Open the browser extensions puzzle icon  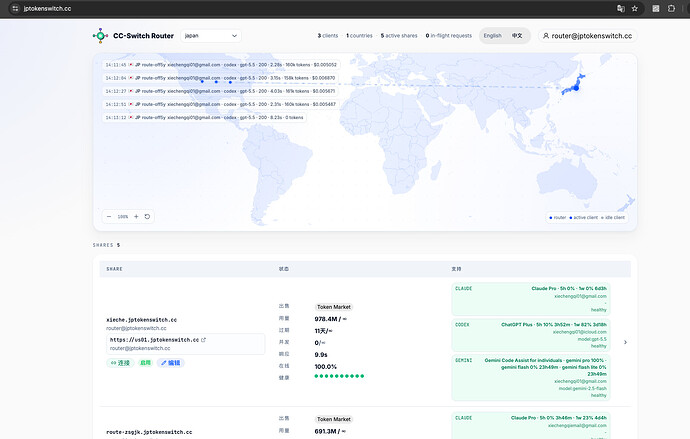[671, 8]
